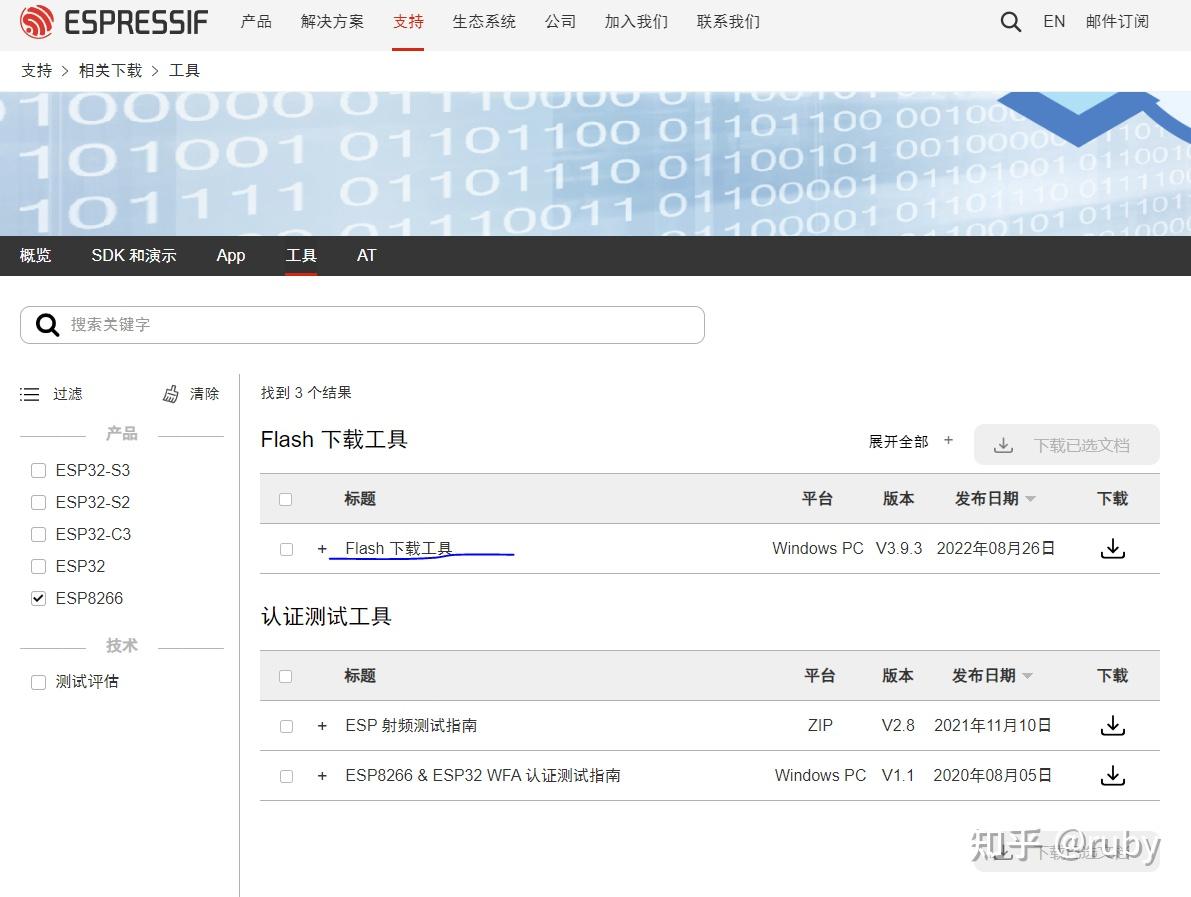Open the 生态系统 menu item
This screenshot has height=897, width=1191.
[x=484, y=21]
